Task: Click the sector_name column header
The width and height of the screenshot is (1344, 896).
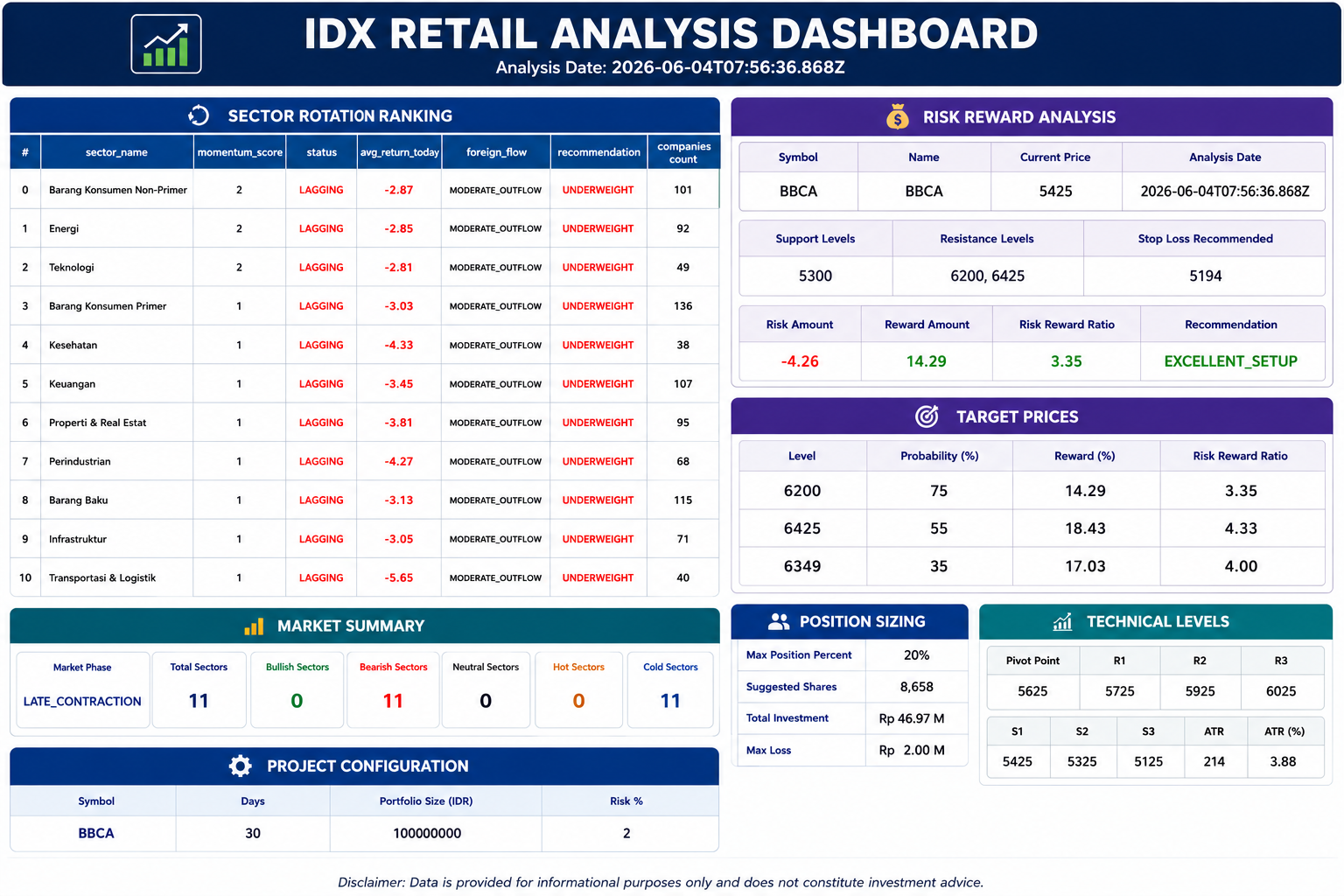Action: tap(116, 152)
